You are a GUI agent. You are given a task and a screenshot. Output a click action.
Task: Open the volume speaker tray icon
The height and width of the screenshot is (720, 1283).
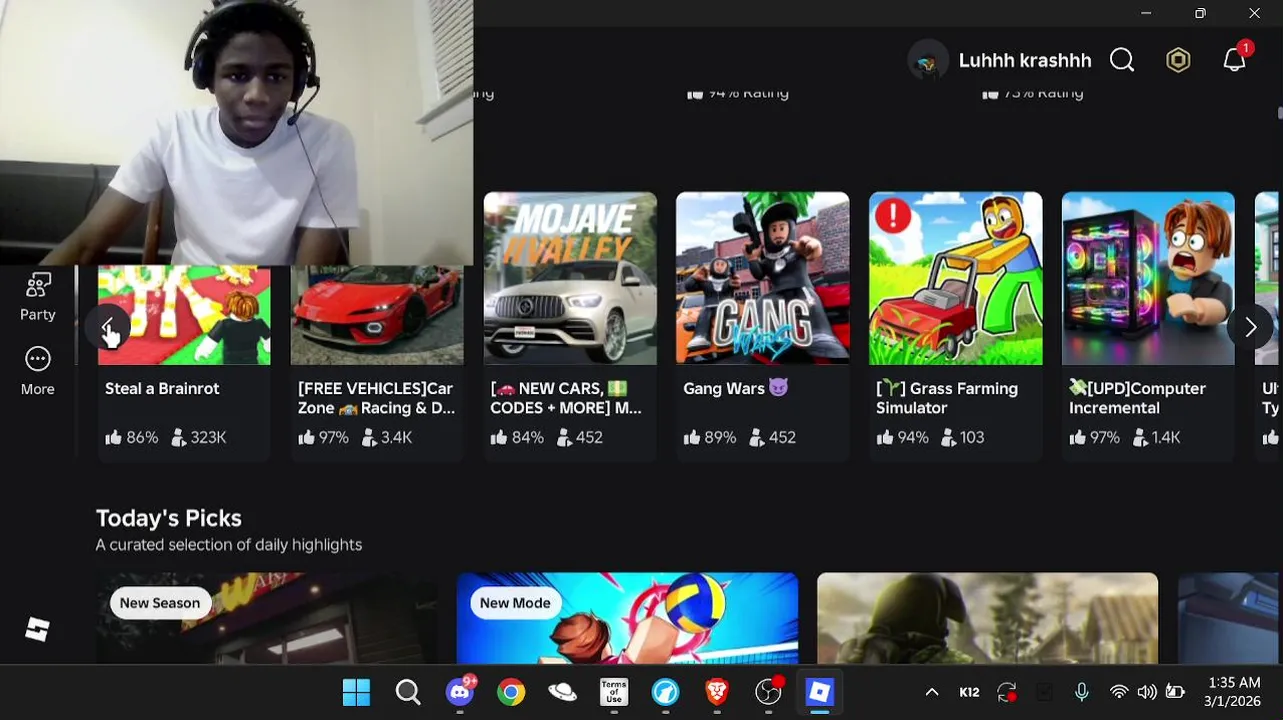[1147, 692]
